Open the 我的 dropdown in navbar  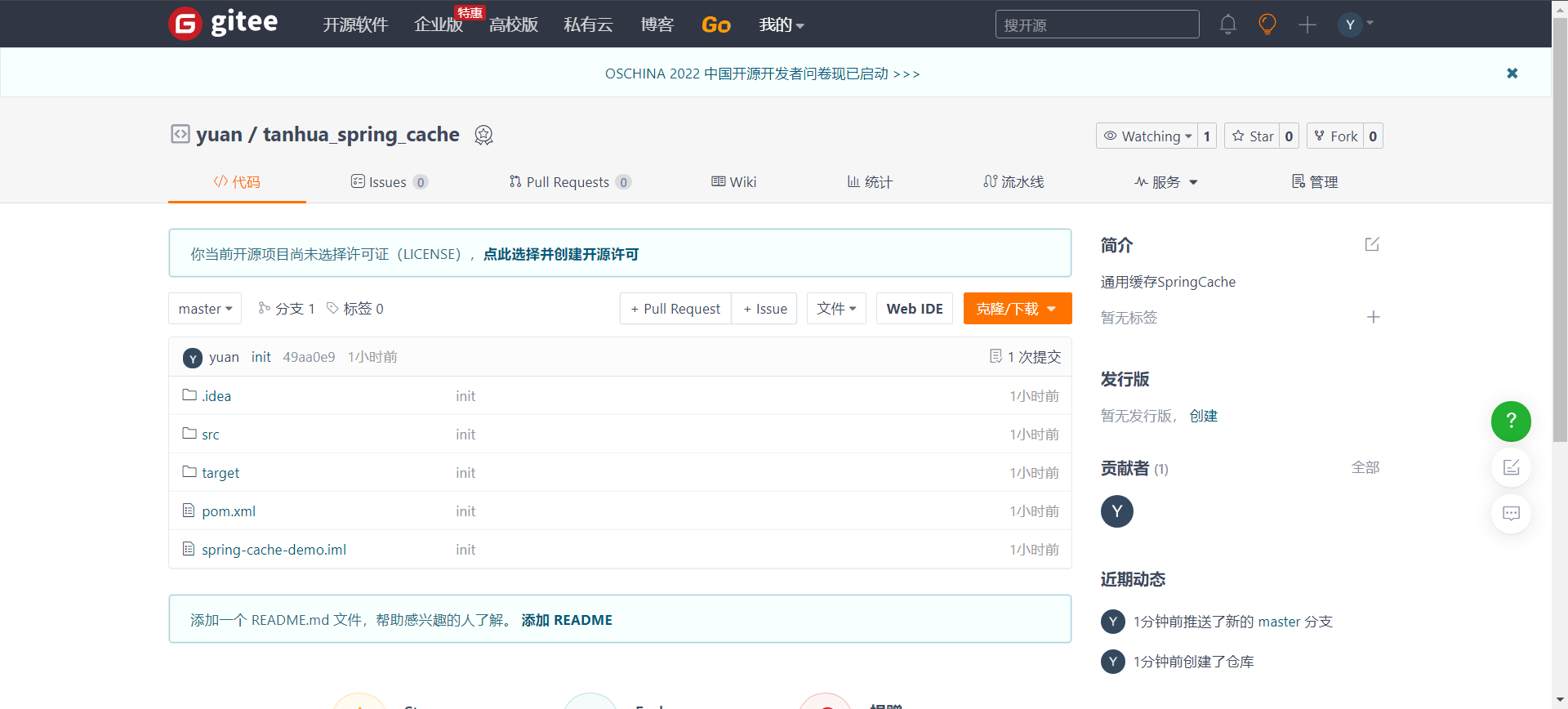click(782, 25)
